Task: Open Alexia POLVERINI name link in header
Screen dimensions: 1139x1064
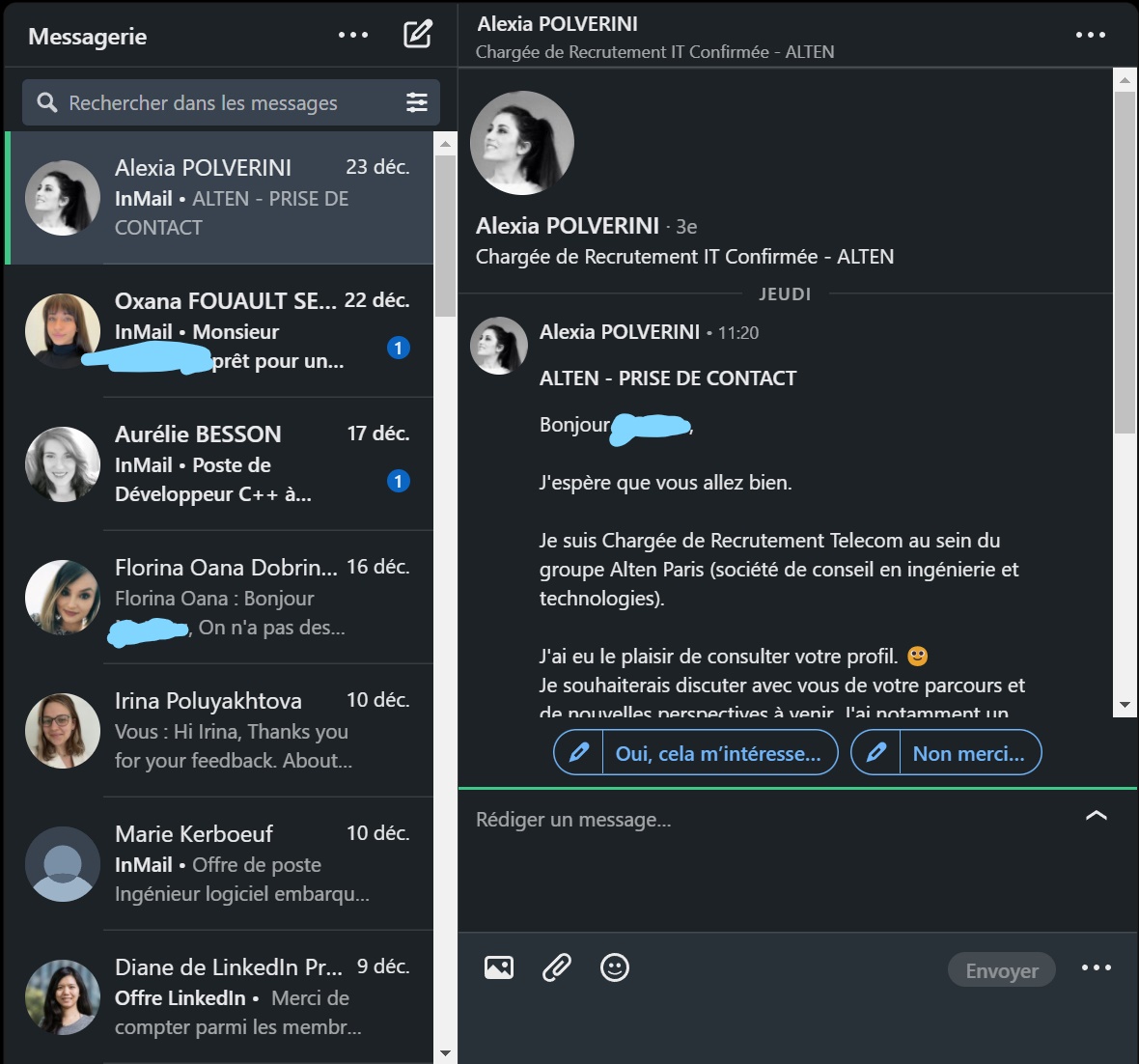Action: click(x=557, y=24)
